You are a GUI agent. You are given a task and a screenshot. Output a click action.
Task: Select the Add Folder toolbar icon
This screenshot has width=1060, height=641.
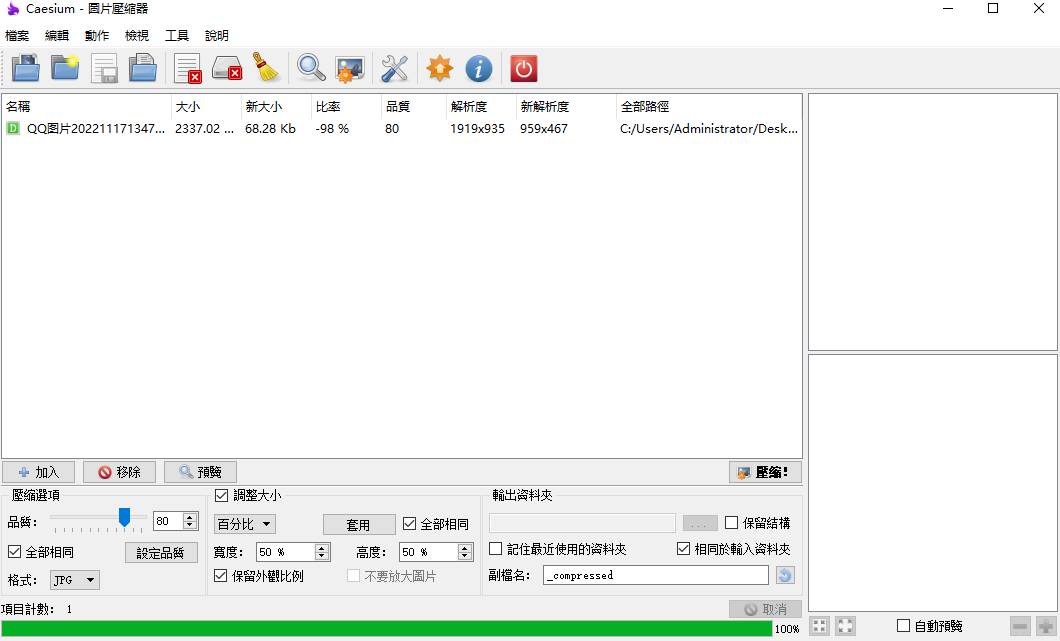pyautogui.click(x=64, y=68)
